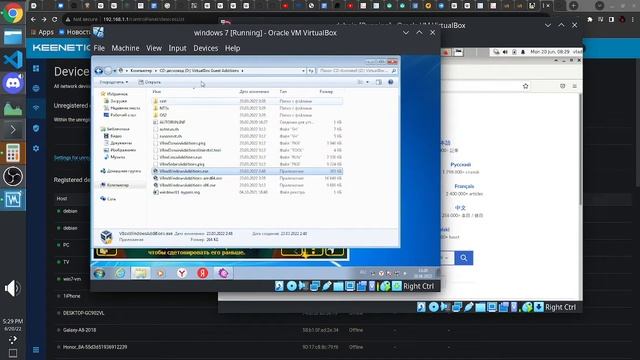Image resolution: width=640 pixels, height=360 pixels.
Task: Click optical disk indicator in the rear VM status bar
Action: point(433,307)
